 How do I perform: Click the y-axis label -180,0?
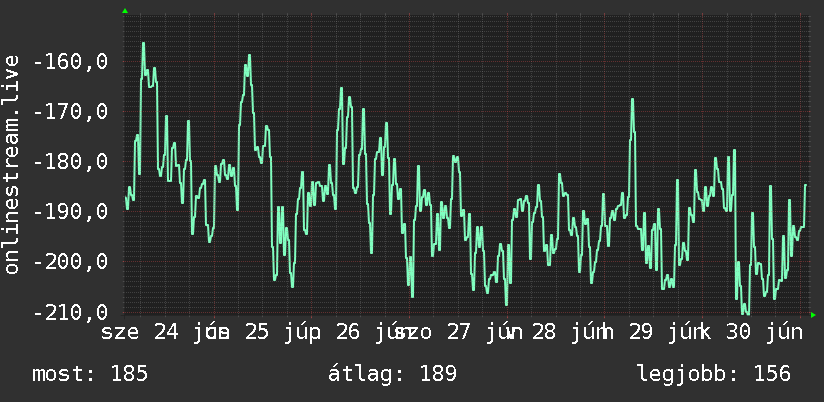(x=70, y=162)
